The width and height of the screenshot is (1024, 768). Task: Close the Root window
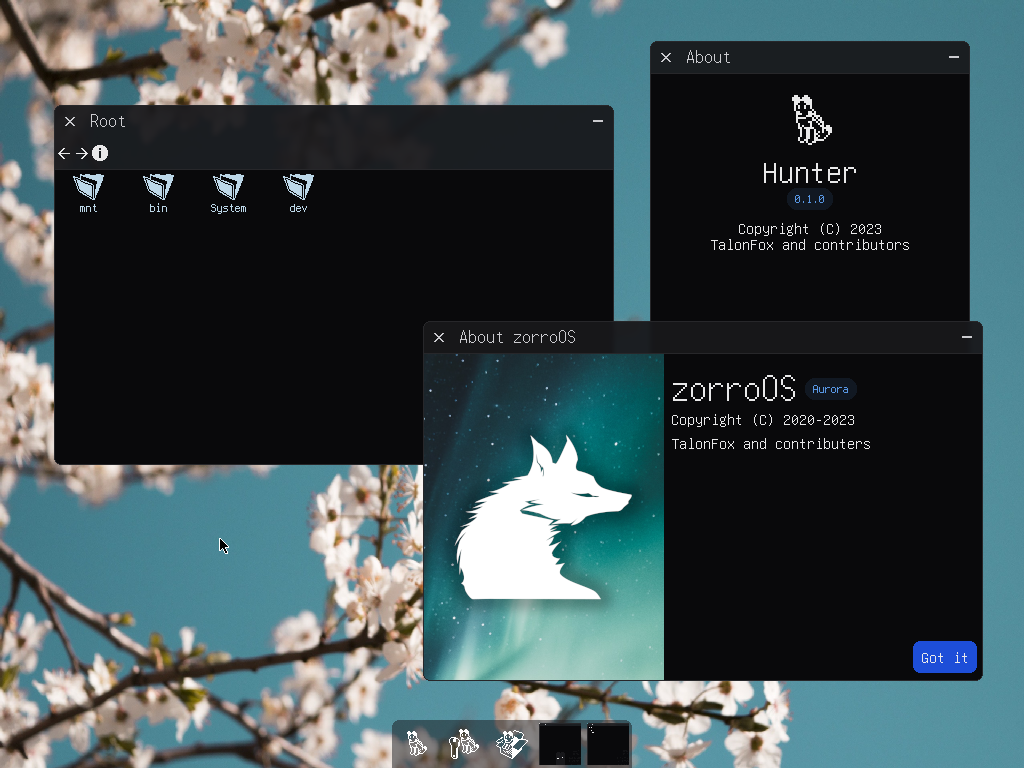pyautogui.click(x=70, y=121)
